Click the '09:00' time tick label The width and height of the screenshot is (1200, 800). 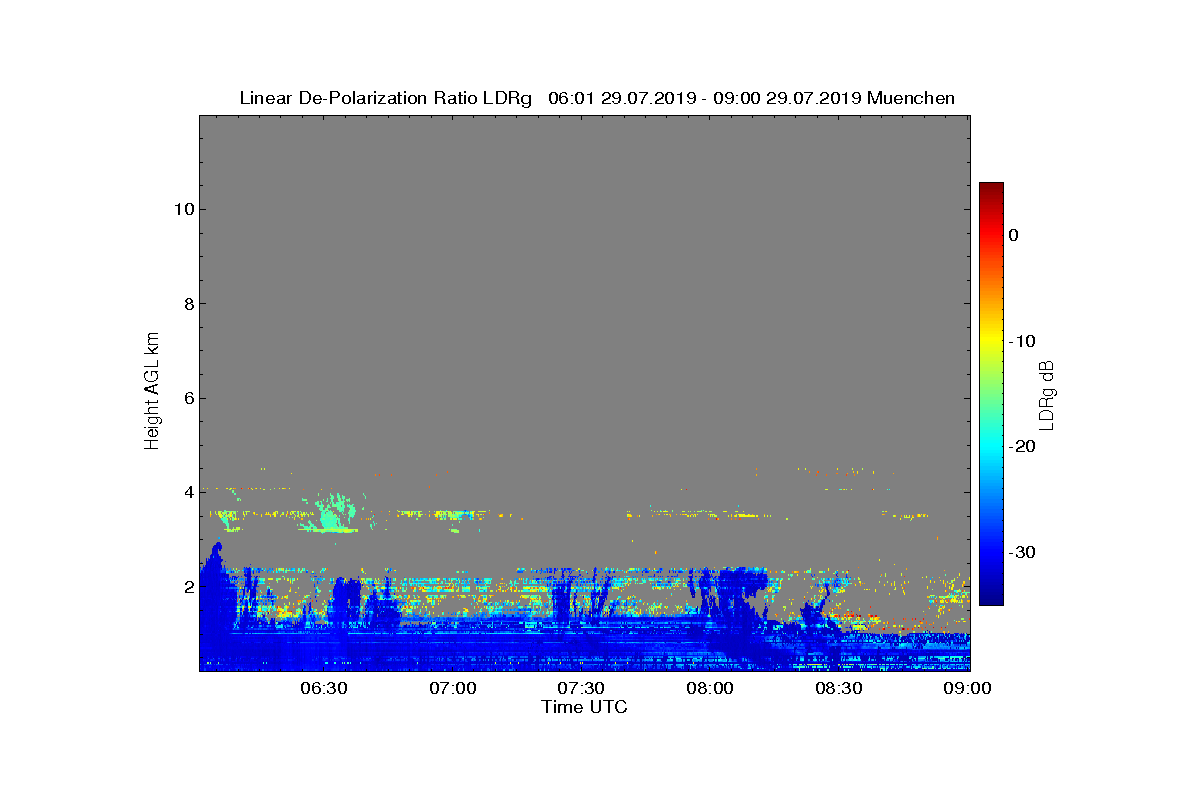point(969,688)
